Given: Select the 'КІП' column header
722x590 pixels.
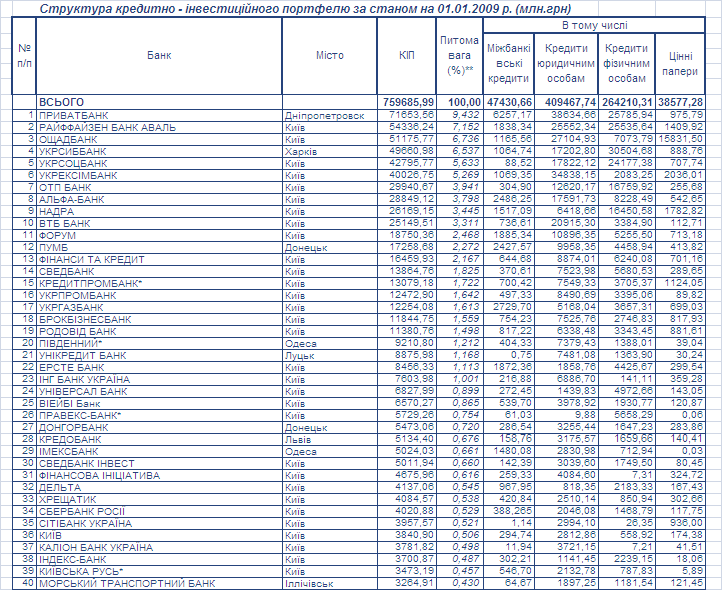Looking at the screenshot, I should (x=406, y=56).
